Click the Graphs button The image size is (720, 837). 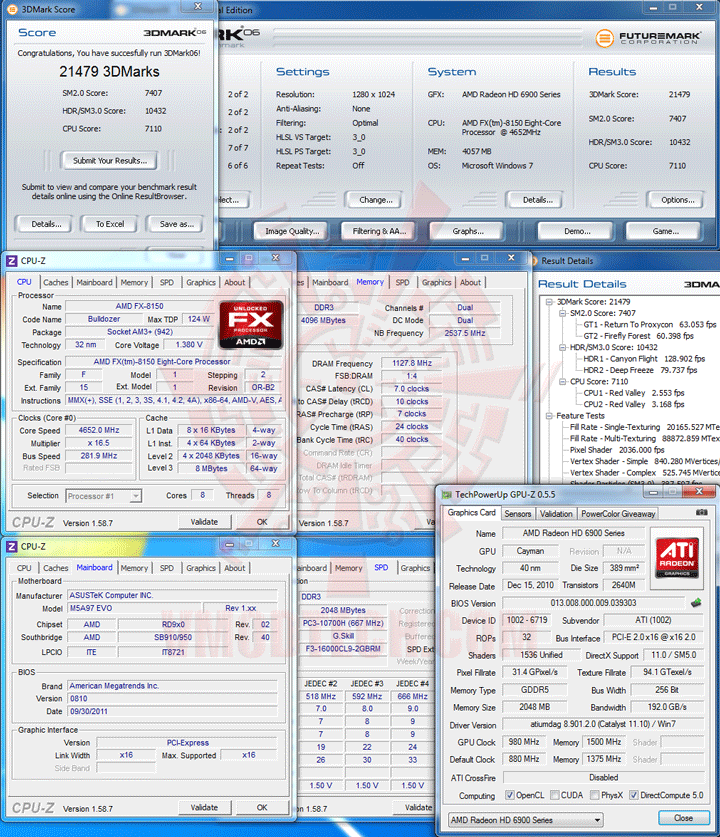pos(468,231)
